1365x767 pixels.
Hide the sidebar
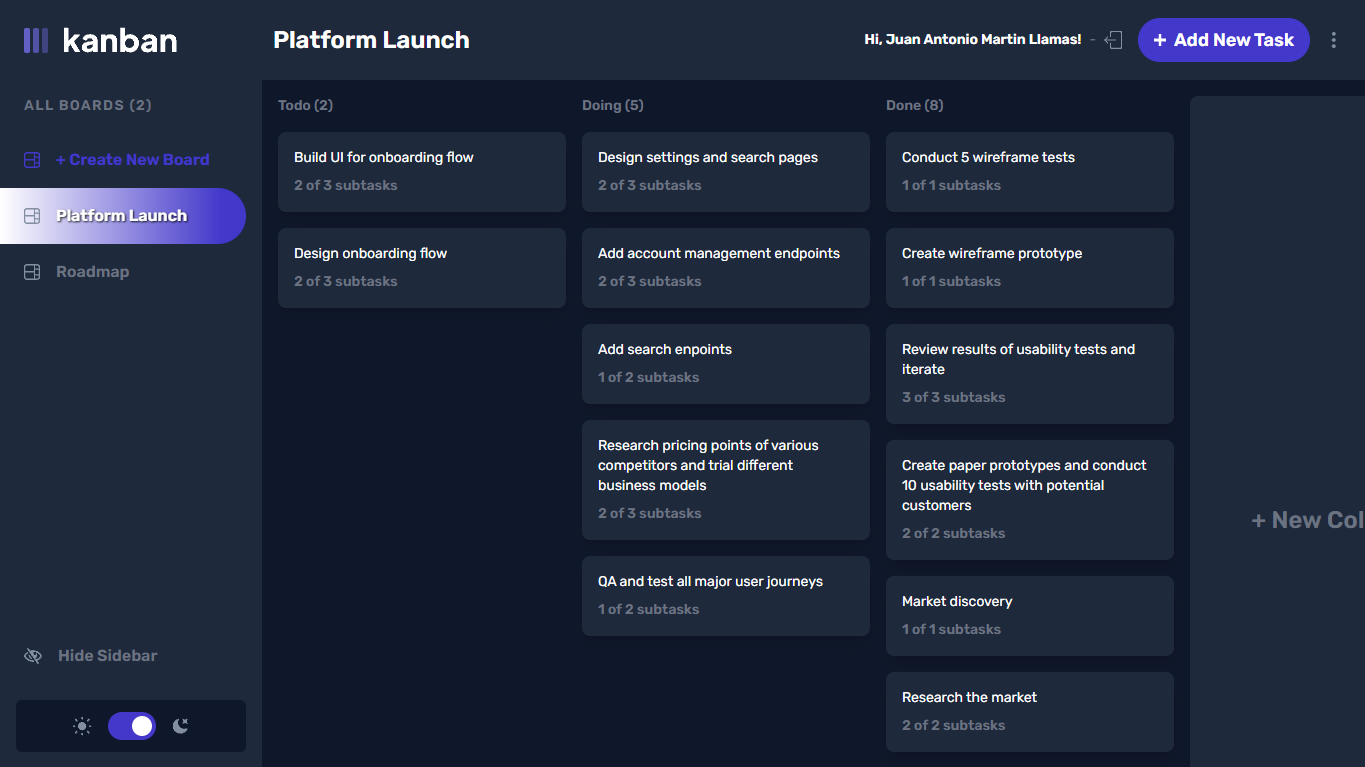107,655
